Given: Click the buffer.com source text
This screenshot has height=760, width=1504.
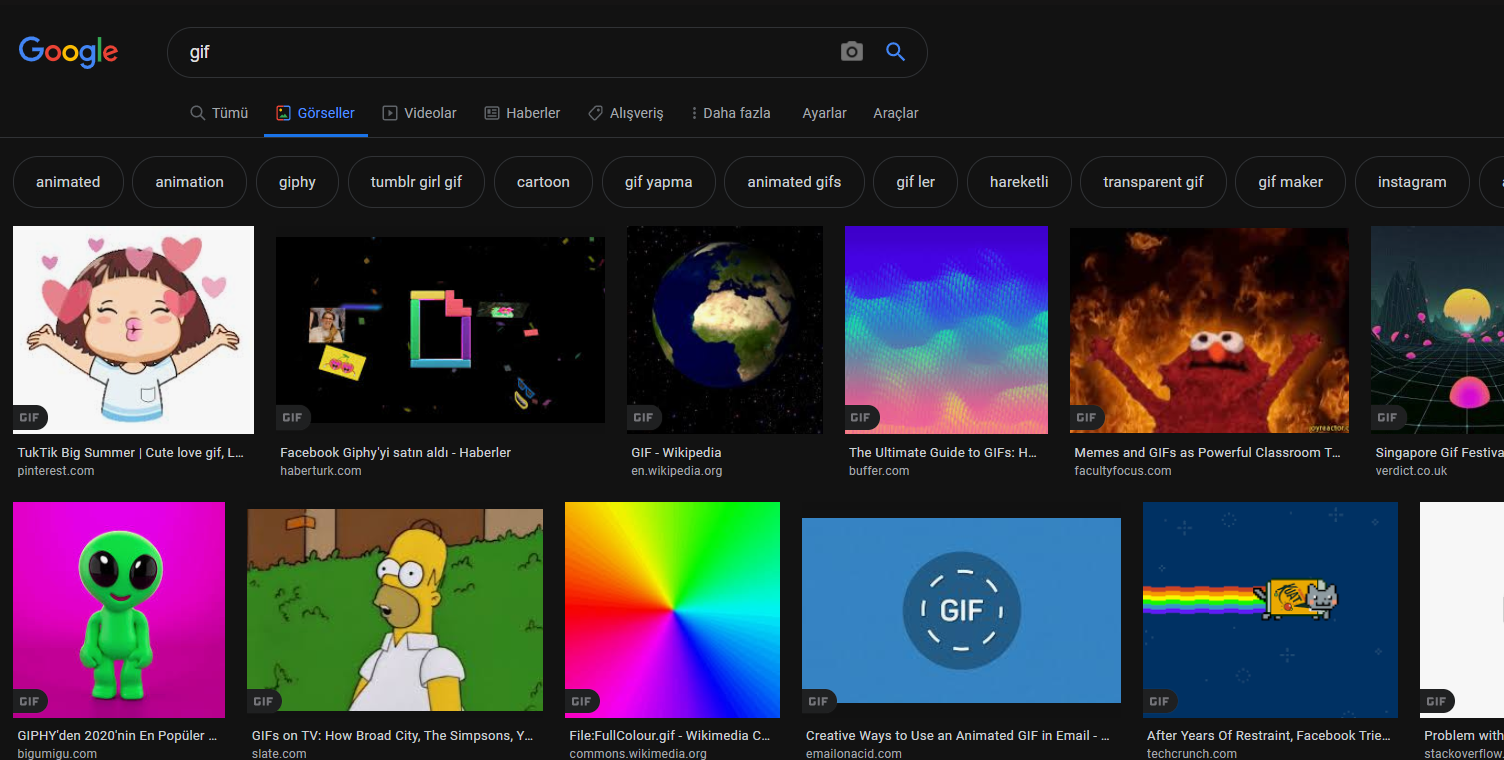Looking at the screenshot, I should pos(879,471).
